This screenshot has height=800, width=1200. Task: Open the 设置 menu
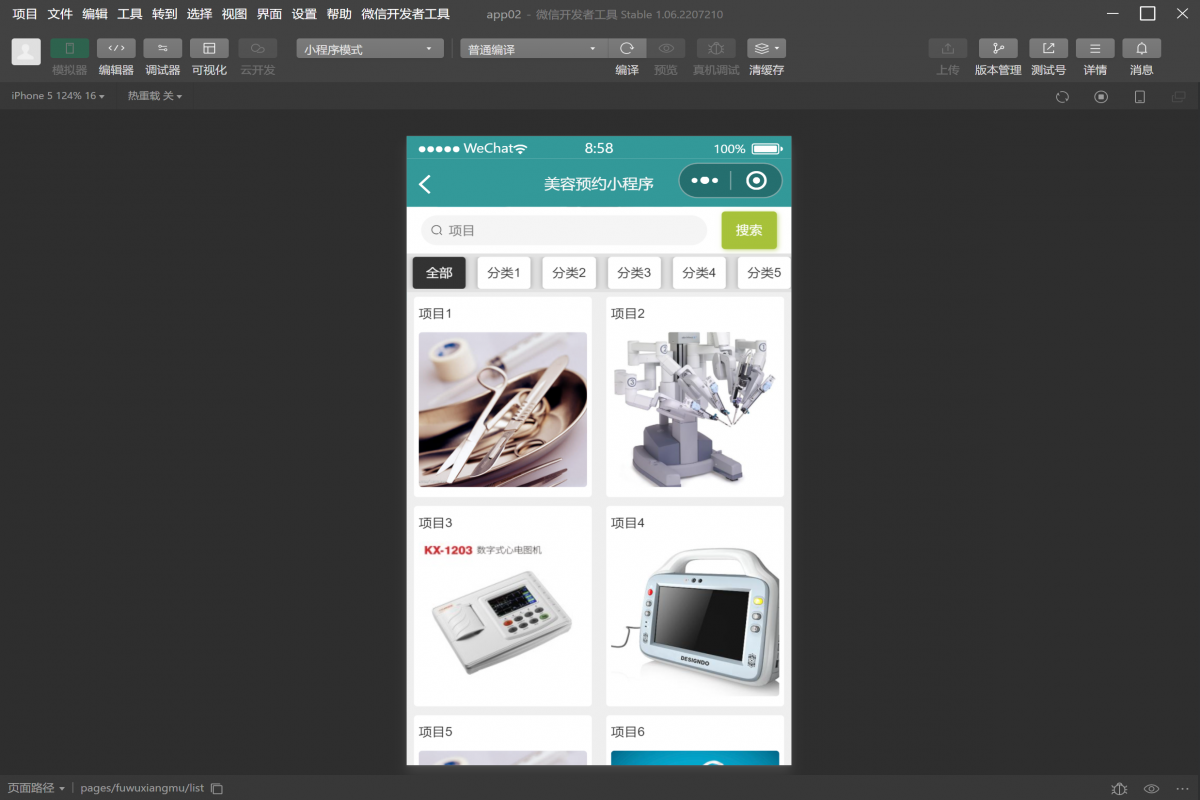coord(304,14)
